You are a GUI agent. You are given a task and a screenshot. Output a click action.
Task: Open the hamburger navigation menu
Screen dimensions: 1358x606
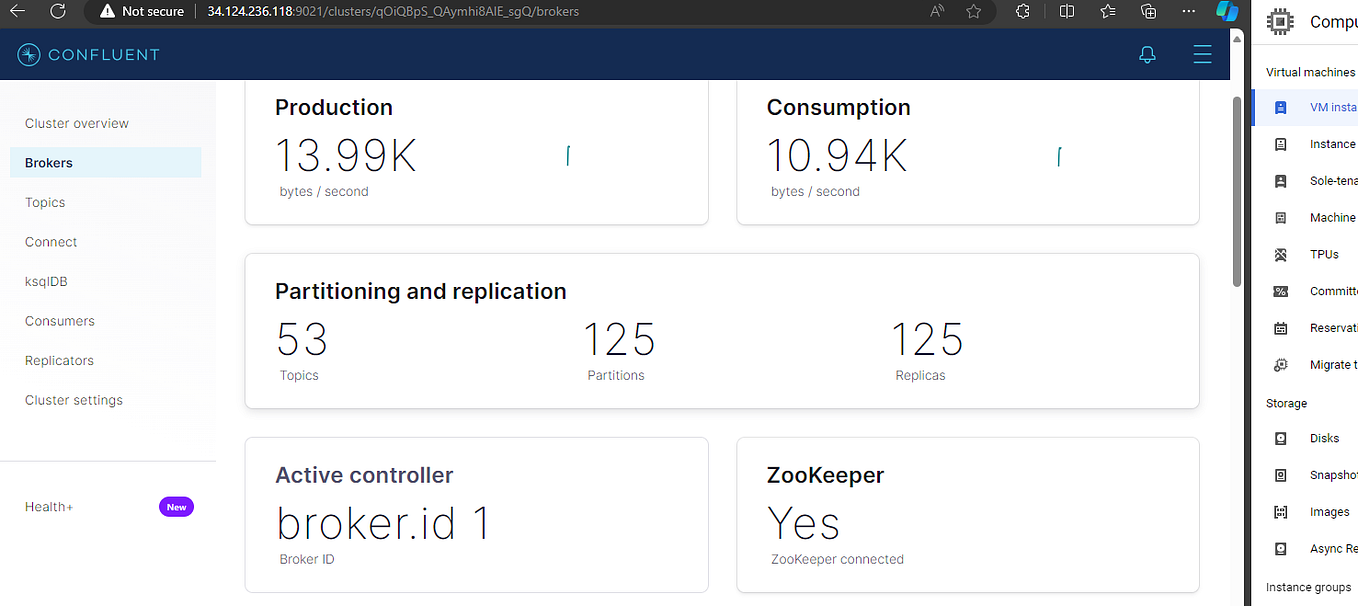(1202, 54)
